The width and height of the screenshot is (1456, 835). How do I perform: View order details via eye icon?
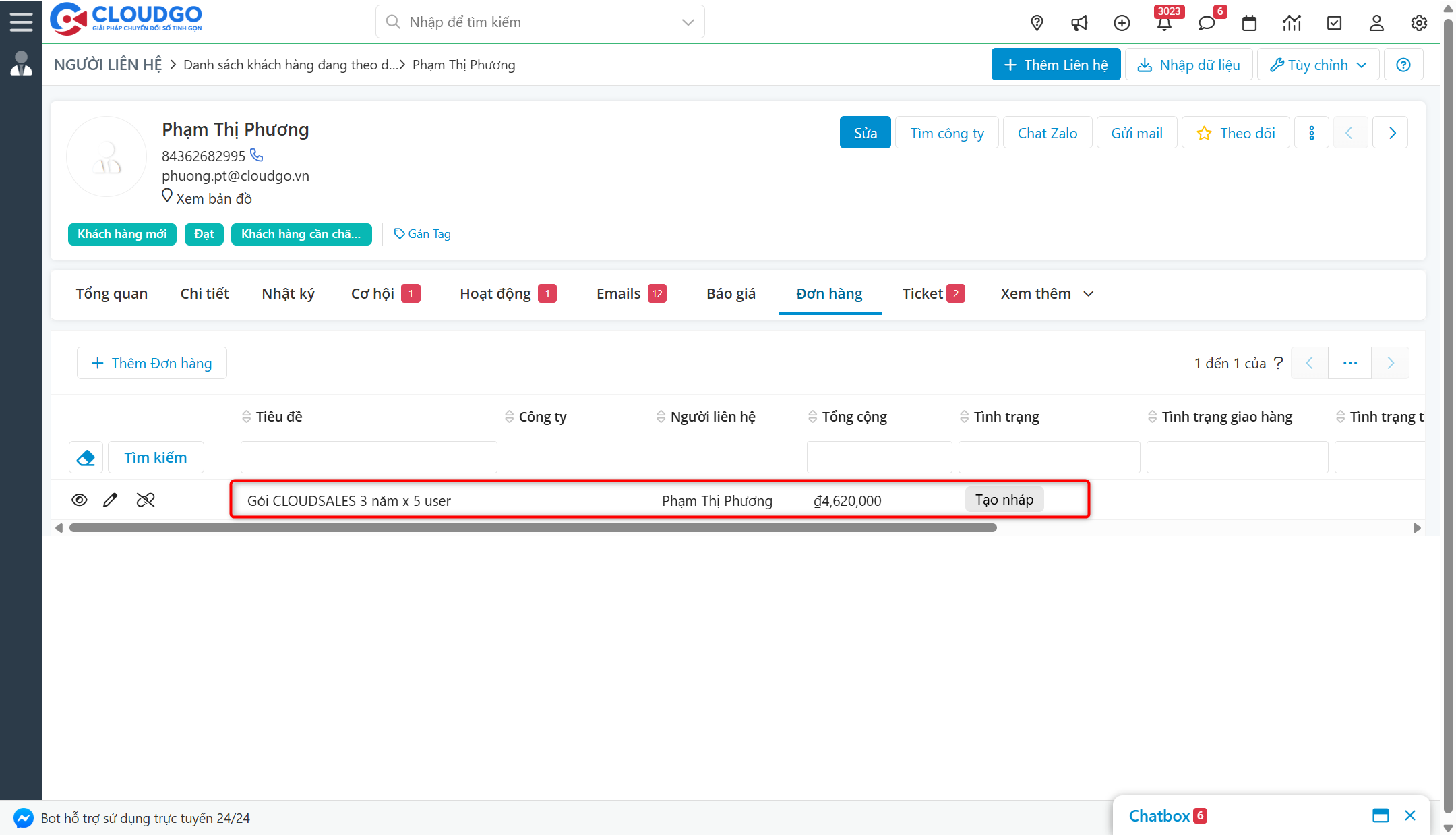pyautogui.click(x=80, y=500)
